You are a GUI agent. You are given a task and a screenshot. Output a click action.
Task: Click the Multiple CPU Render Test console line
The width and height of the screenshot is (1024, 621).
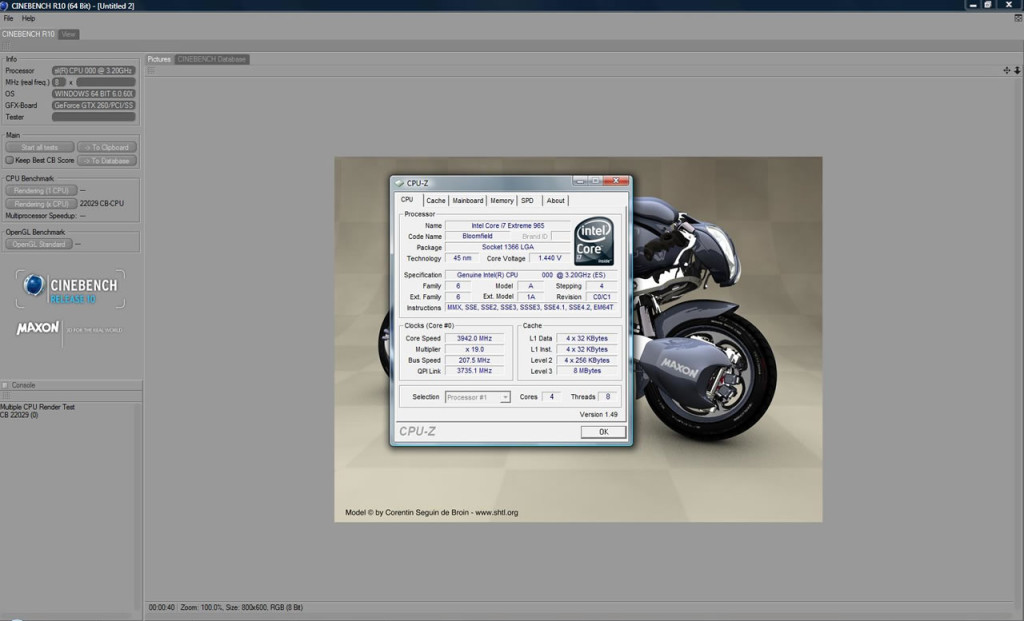(38, 407)
